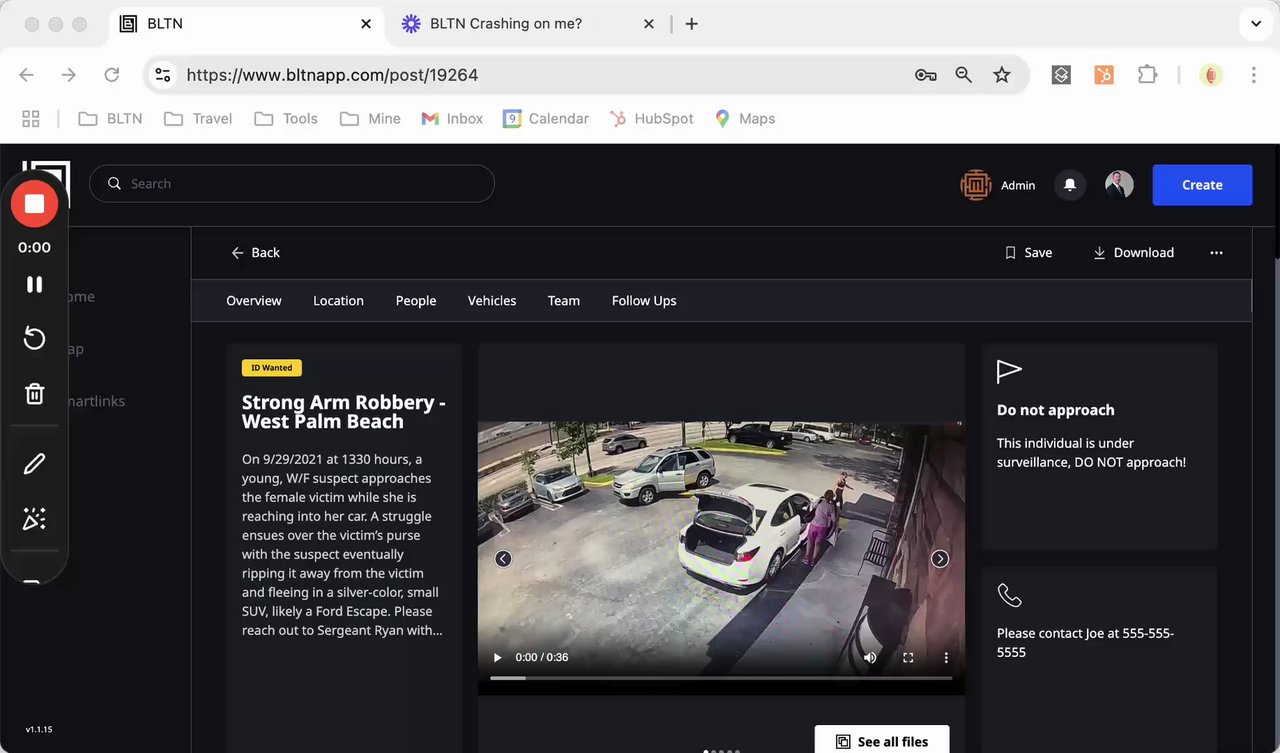
Task: Open the browser extensions puzzle menu
Action: click(1147, 75)
